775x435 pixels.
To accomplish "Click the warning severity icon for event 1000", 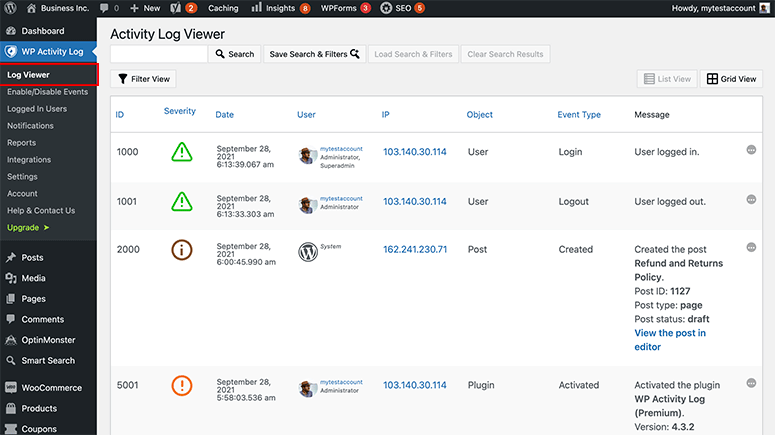I will (181, 152).
